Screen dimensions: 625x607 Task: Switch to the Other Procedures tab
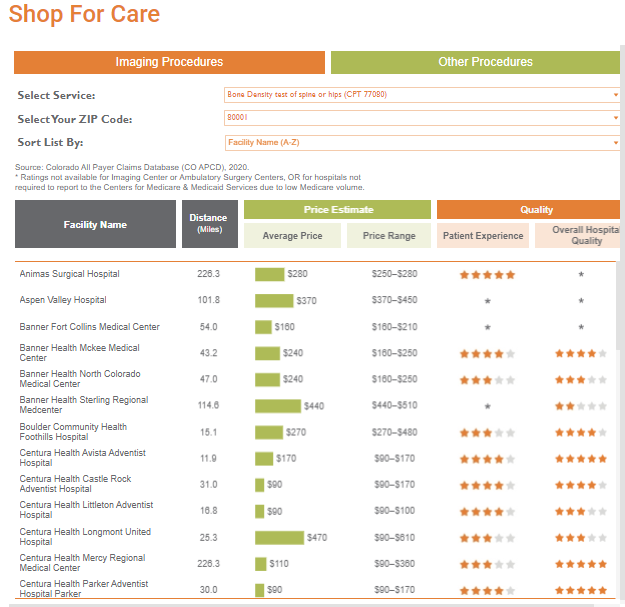point(475,62)
